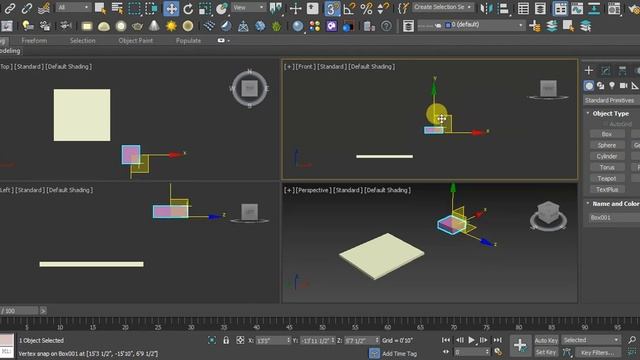Open the Selection ribbon tab
Image resolution: width=640 pixels, height=360 pixels.
pyautogui.click(x=82, y=40)
